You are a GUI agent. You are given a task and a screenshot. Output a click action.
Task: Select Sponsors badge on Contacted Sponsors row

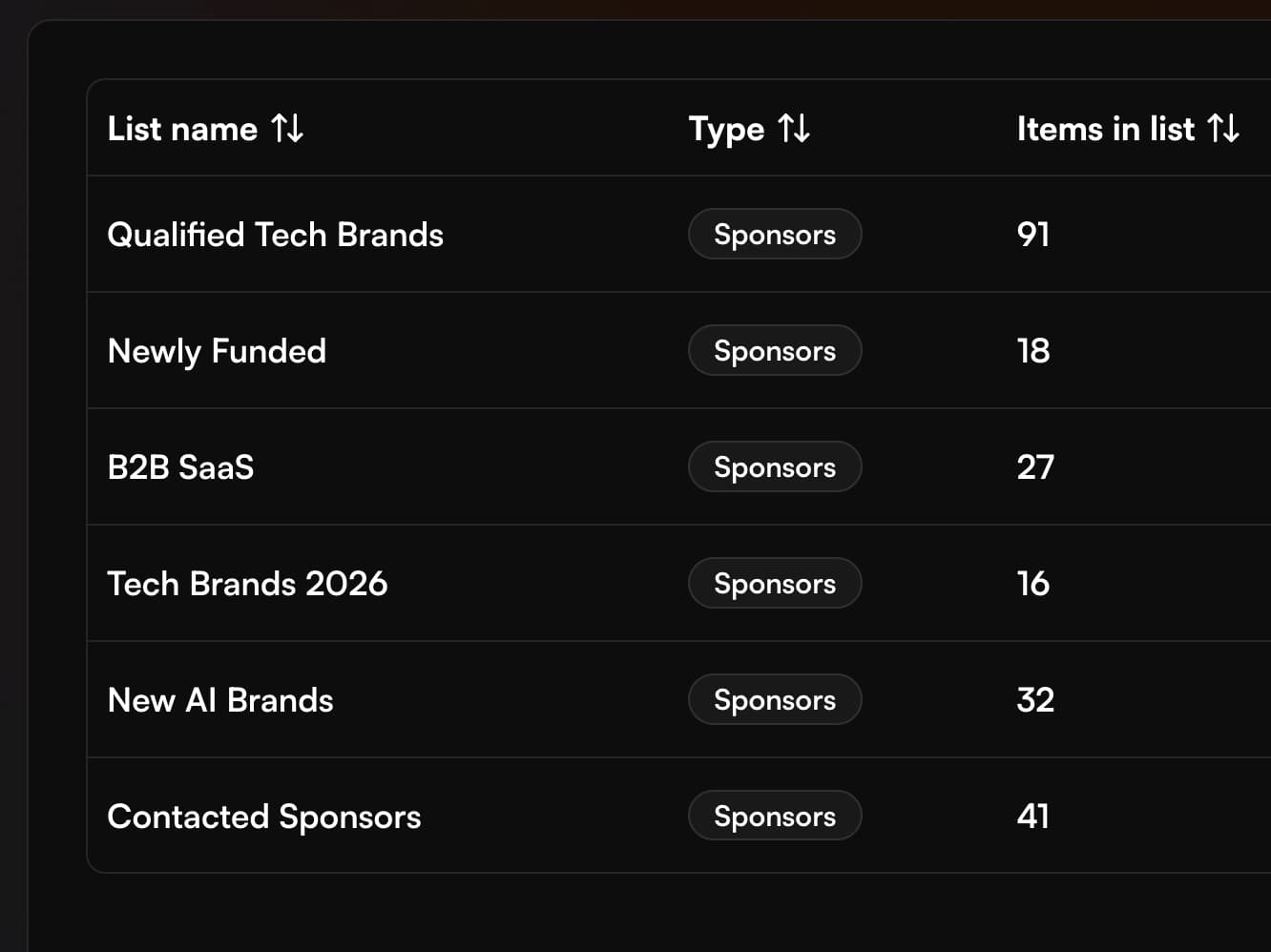pyautogui.click(x=775, y=816)
